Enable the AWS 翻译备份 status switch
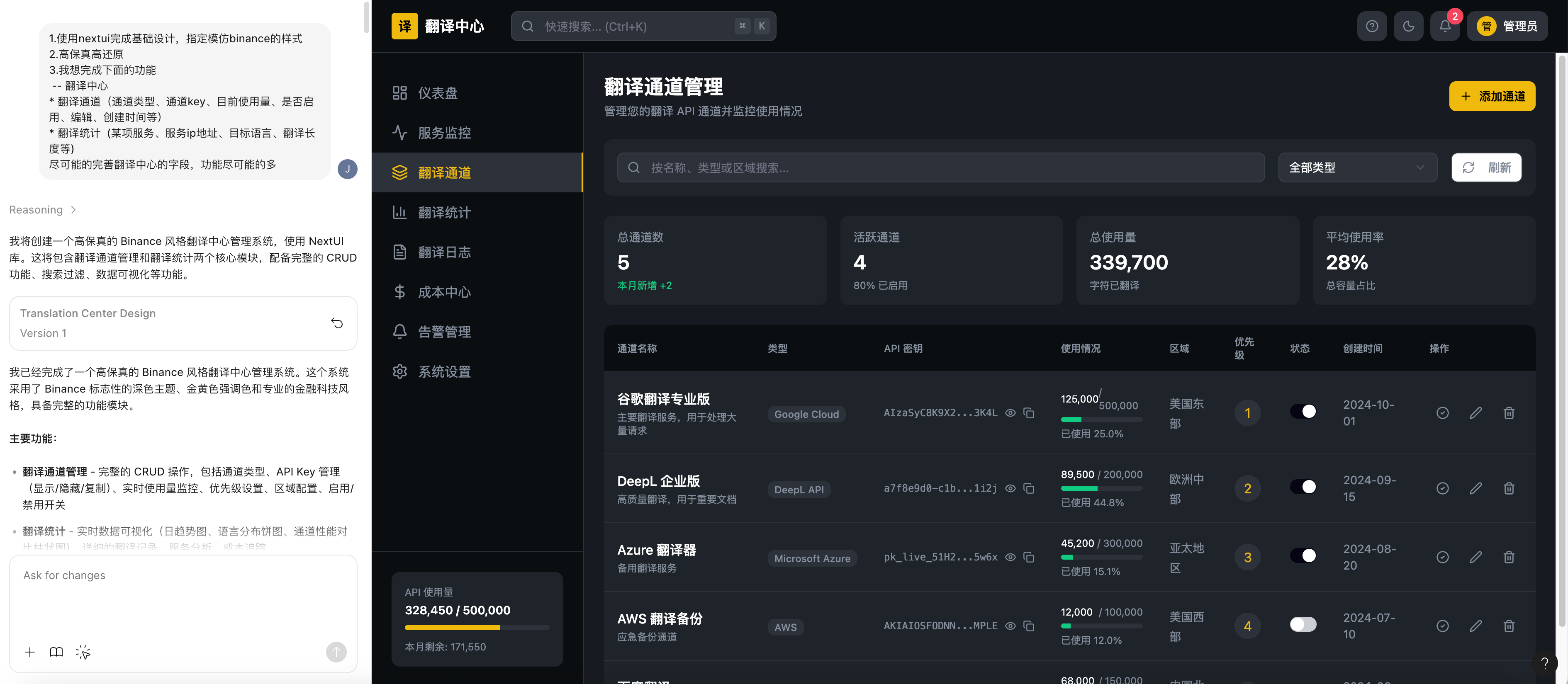Viewport: 1568px width, 684px height. 1303,625
